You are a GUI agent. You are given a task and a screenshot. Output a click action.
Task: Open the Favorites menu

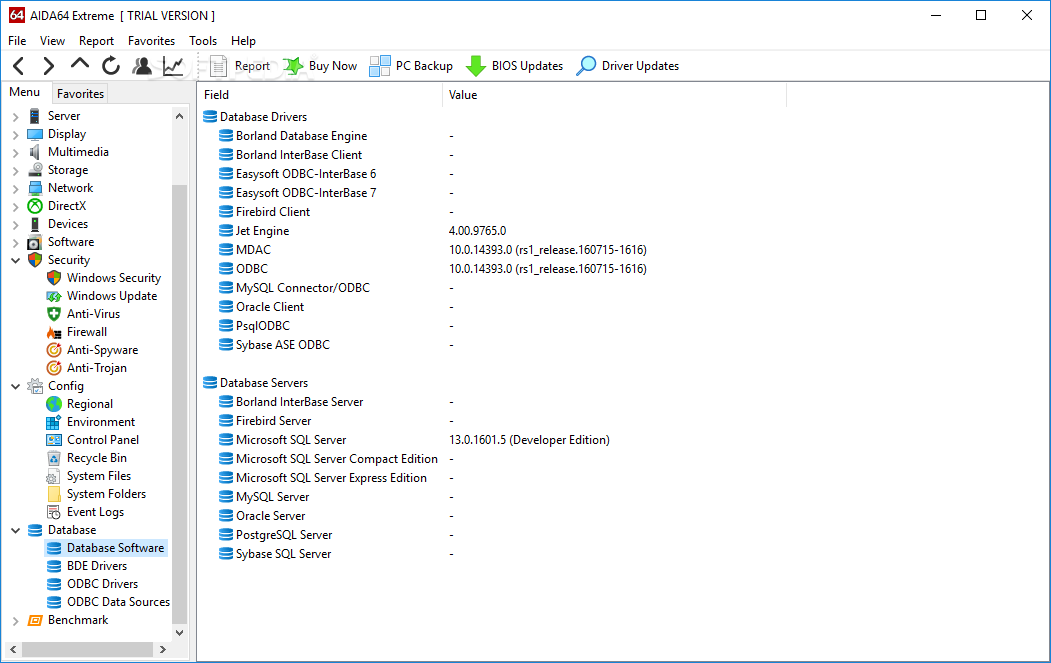151,41
